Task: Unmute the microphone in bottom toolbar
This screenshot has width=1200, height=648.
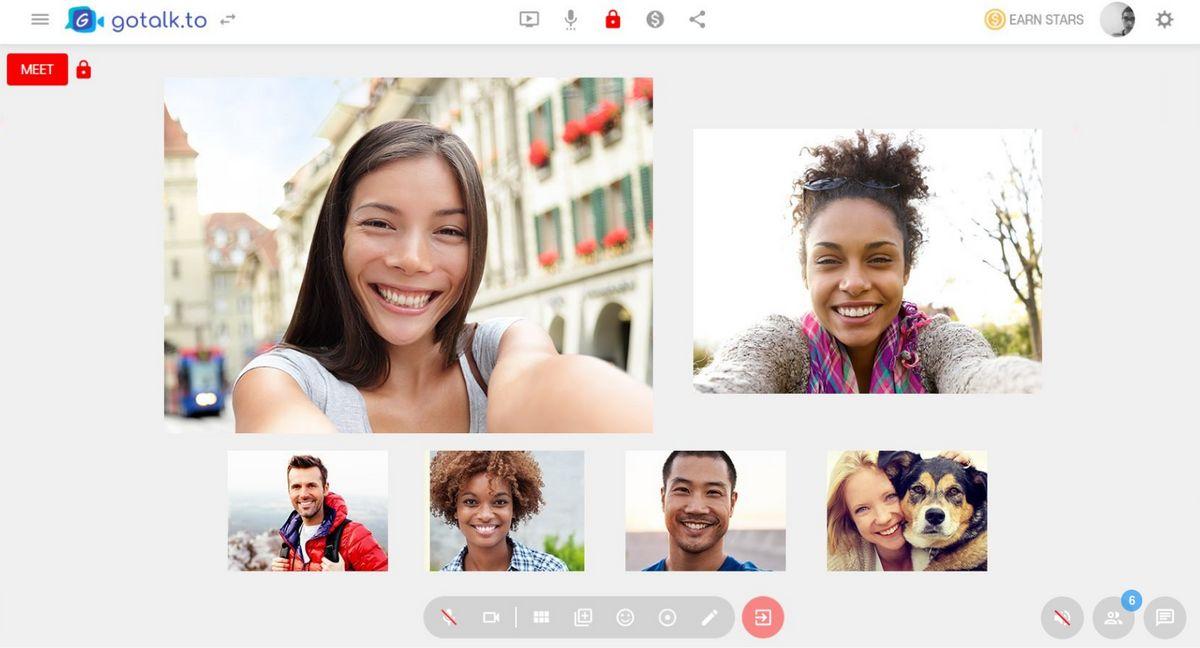Action: [449, 617]
